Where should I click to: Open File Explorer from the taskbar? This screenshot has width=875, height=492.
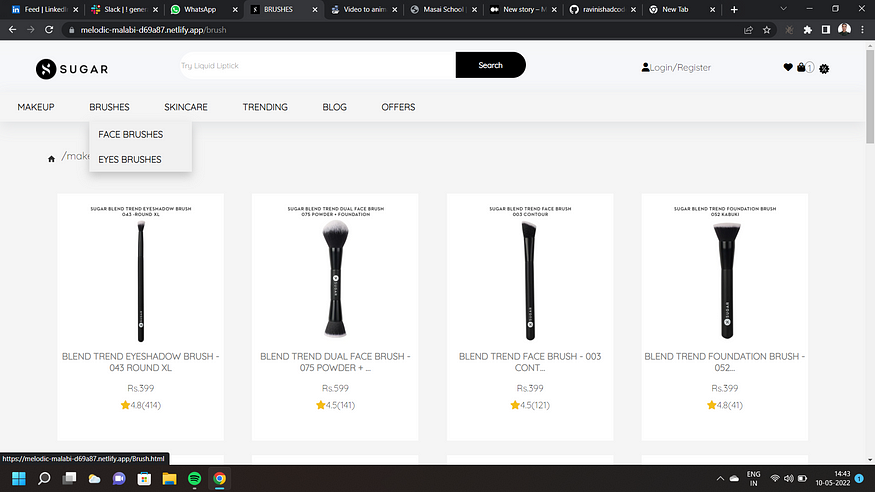click(169, 479)
